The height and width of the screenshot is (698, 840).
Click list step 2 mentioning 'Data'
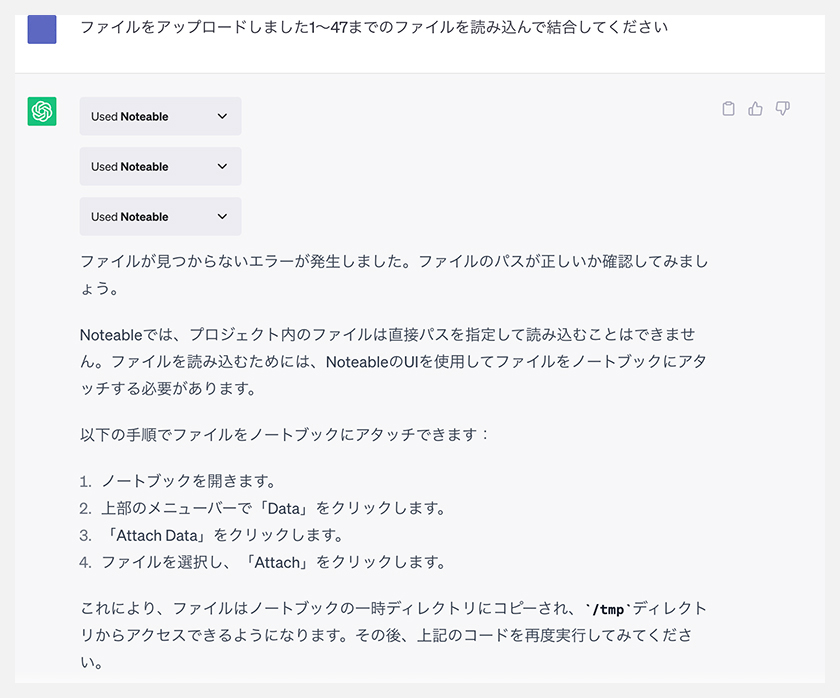point(262,508)
